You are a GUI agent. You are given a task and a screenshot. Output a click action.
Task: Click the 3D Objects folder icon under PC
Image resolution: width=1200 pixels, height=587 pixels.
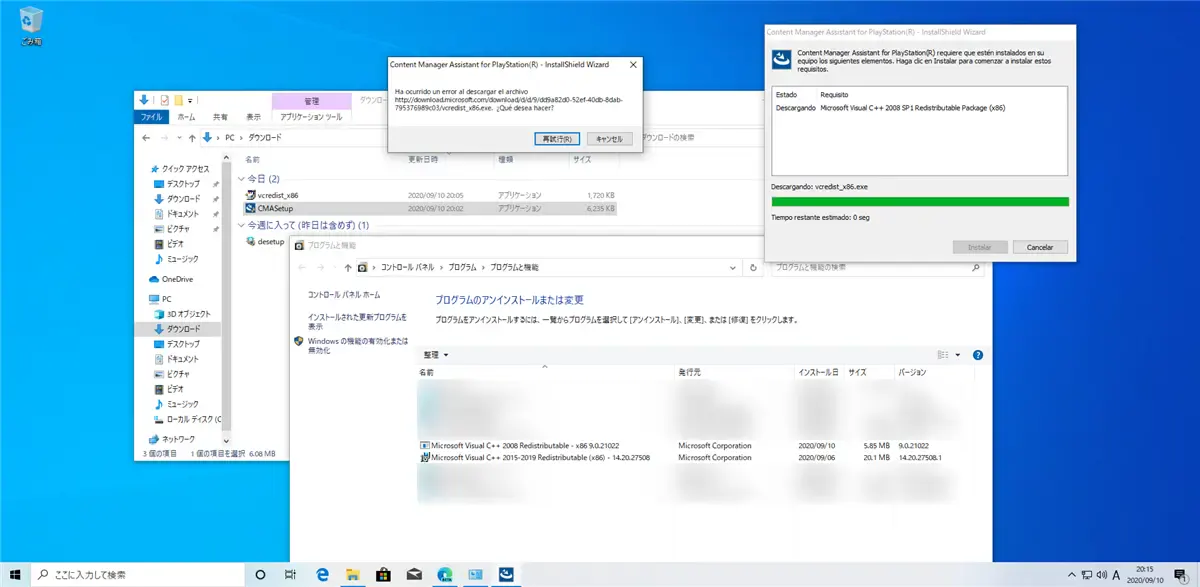coord(159,314)
